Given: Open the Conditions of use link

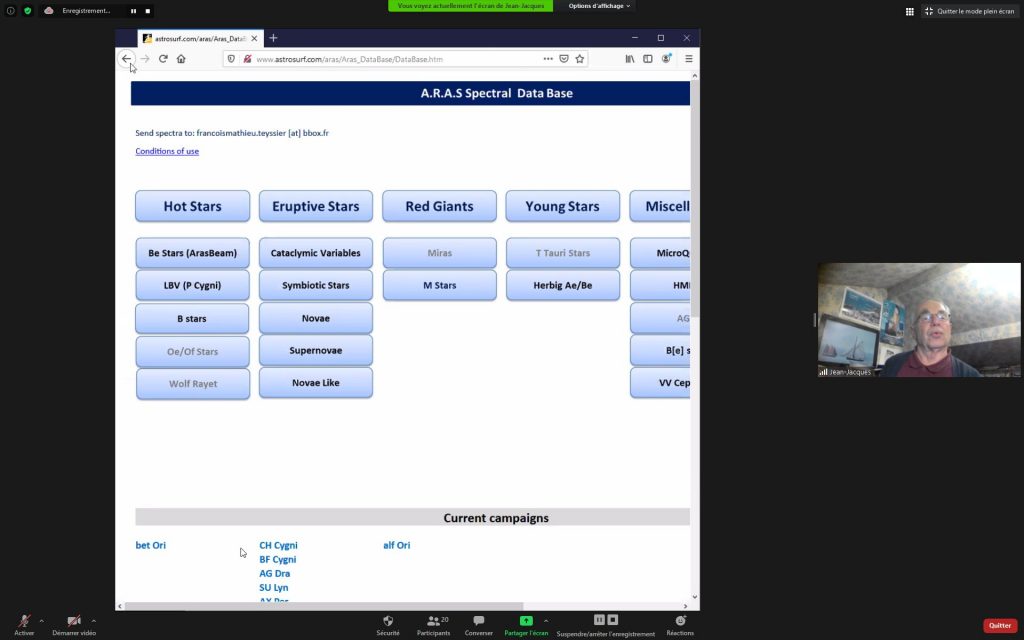Looking at the screenshot, I should pyautogui.click(x=167, y=151).
